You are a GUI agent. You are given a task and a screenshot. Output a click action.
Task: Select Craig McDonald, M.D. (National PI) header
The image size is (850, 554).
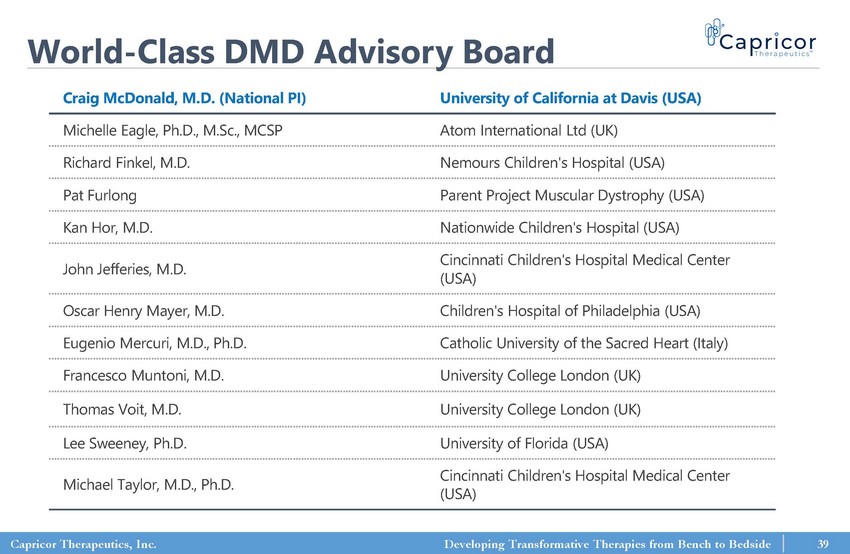[x=184, y=98]
